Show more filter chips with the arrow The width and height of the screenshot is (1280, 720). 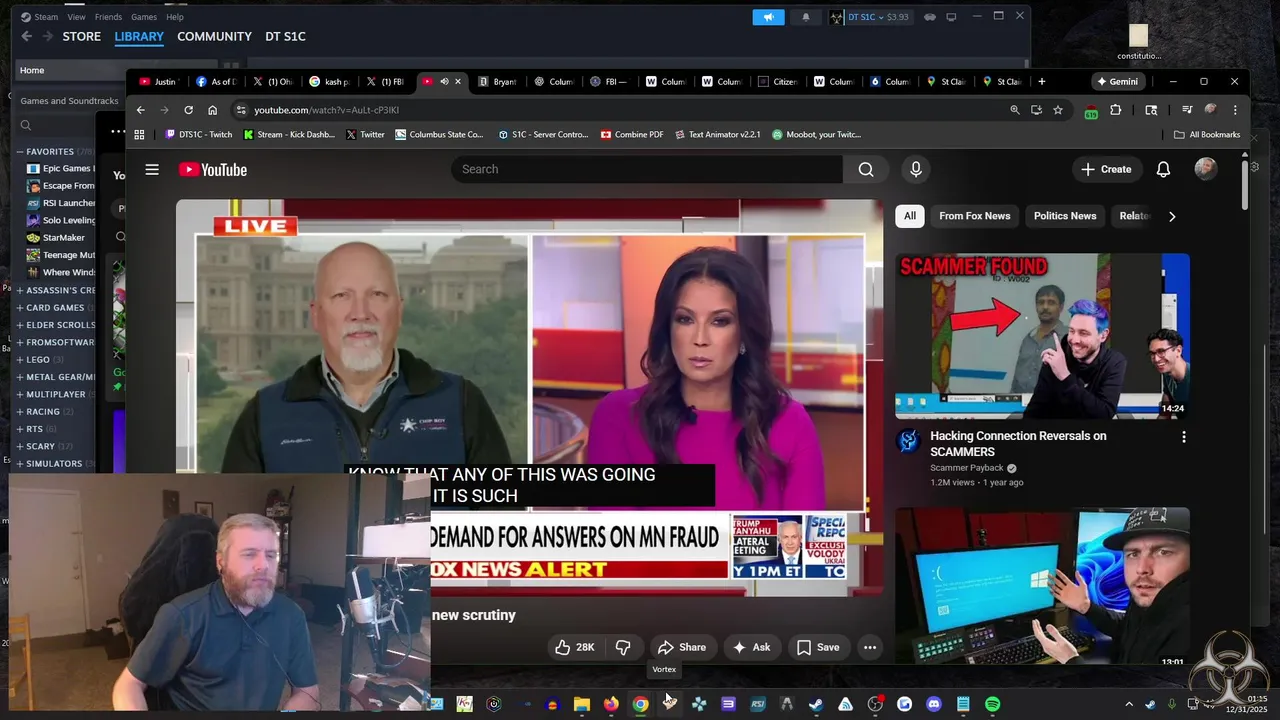[x=1172, y=216]
